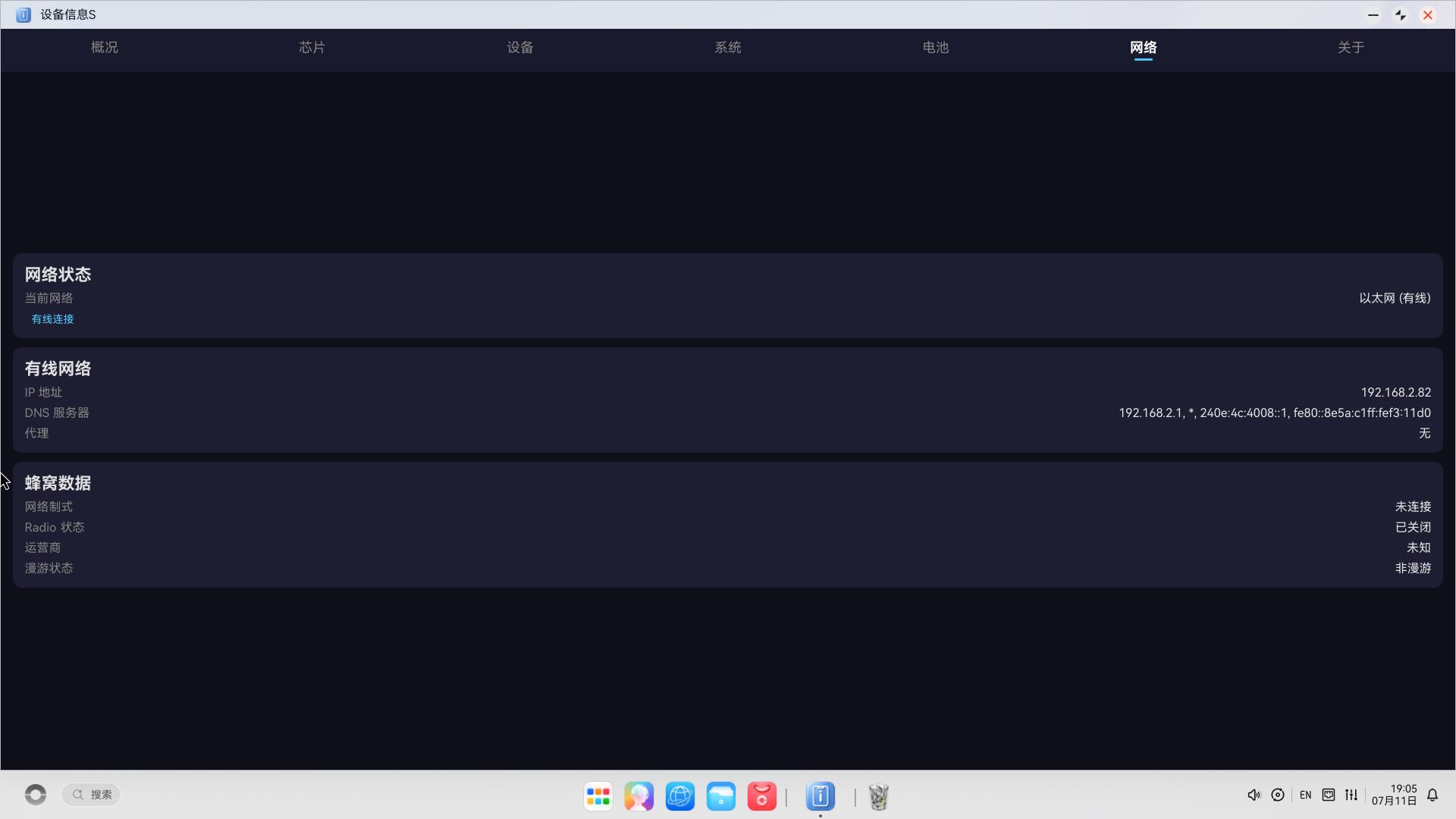Open the volume speaker icon
Image resolution: width=1456 pixels, height=819 pixels.
[1254, 795]
